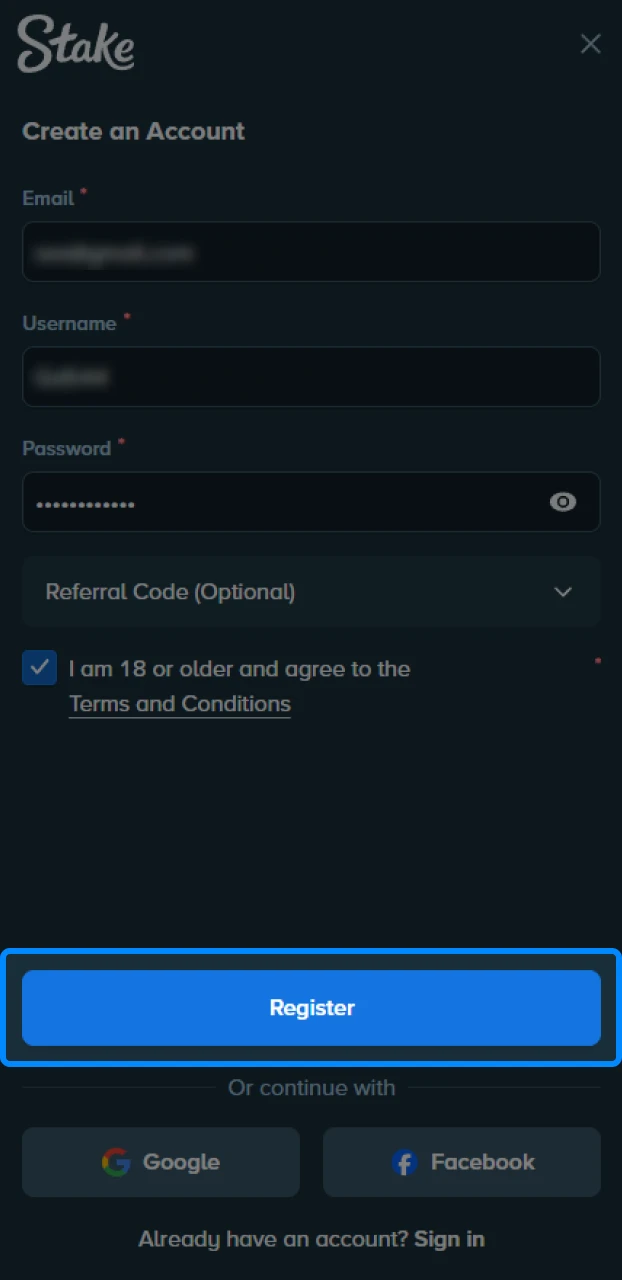The height and width of the screenshot is (1280, 622).
Task: Uncheck the 18 or older agreement checkbox
Action: 39,668
